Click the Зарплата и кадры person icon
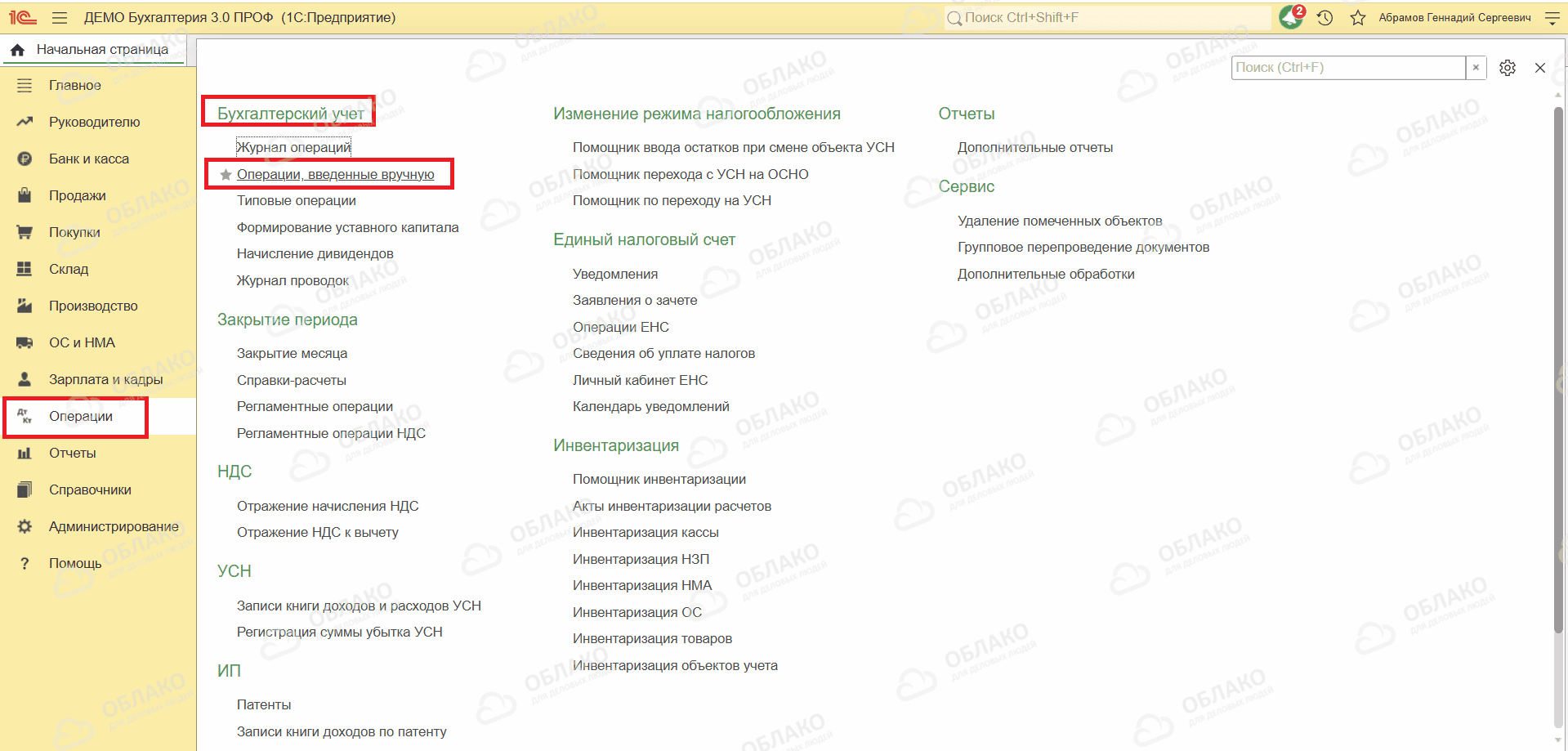Screen dimensions: 1568x751 [x=25, y=379]
